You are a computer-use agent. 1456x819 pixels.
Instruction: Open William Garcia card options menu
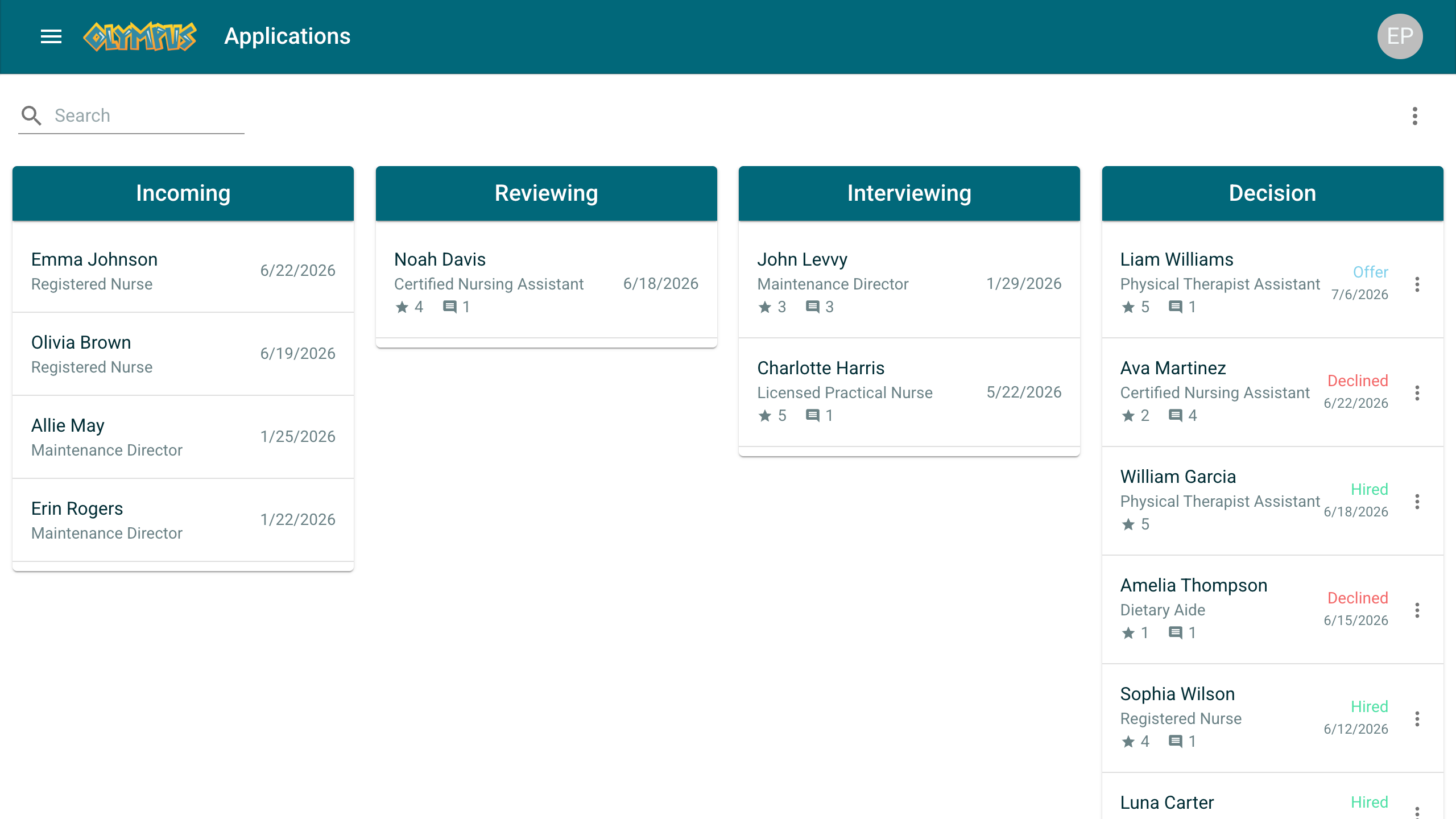(1417, 502)
